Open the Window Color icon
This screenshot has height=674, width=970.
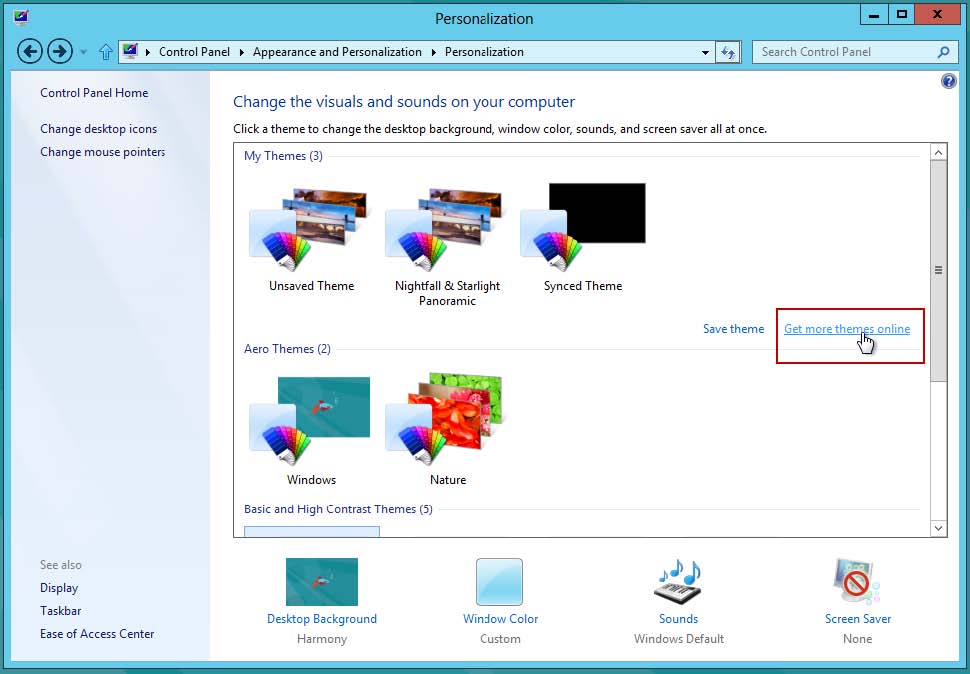[500, 583]
